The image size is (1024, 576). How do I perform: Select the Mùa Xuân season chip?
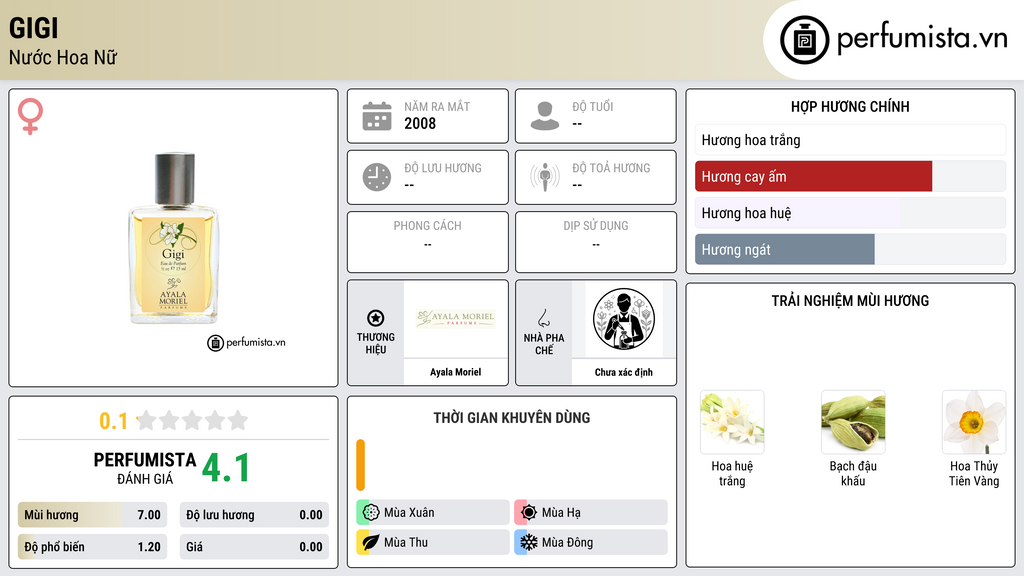(433, 513)
